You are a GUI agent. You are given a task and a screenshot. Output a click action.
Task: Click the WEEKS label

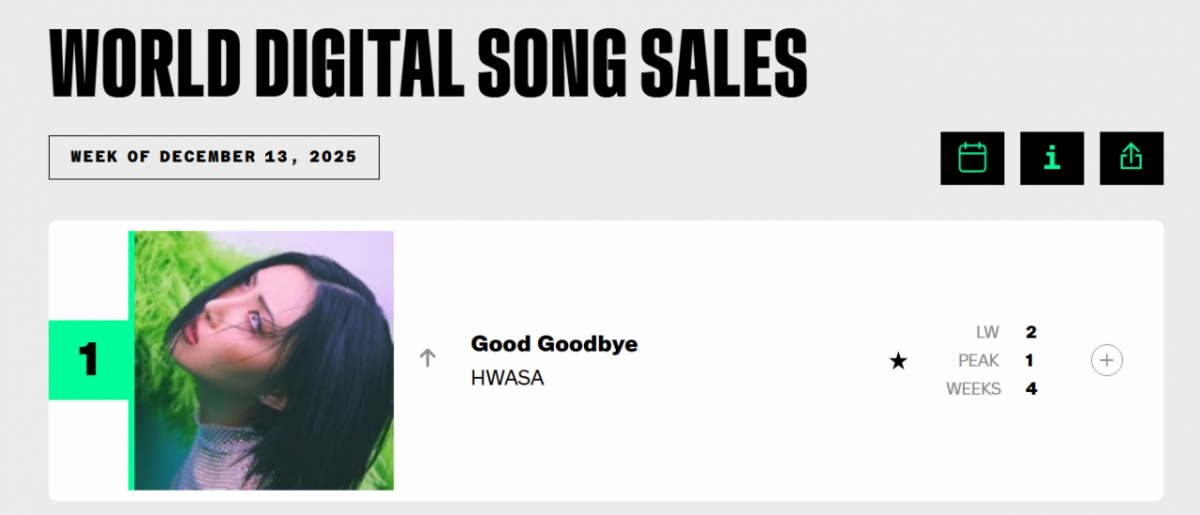[973, 388]
